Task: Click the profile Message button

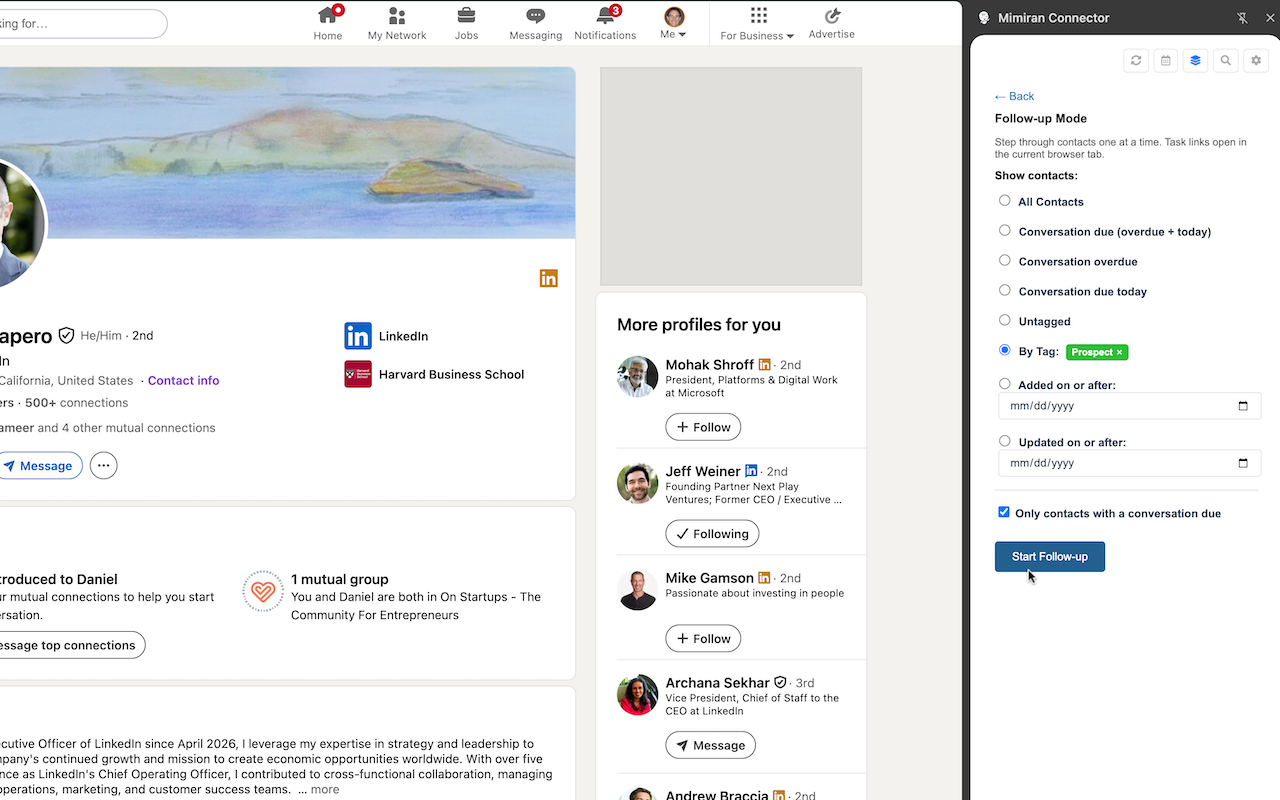Action: [38, 465]
